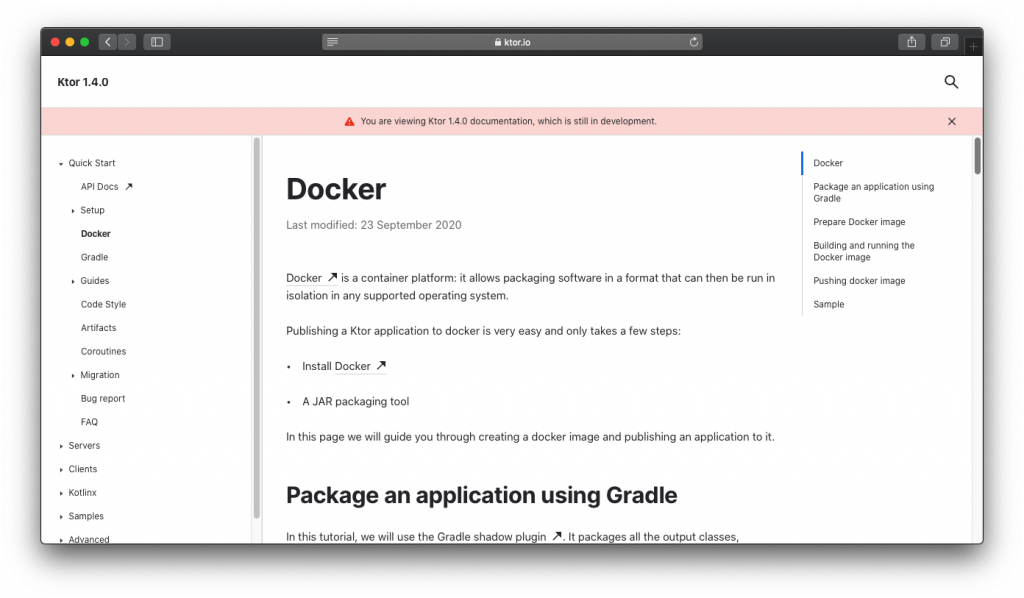Open the Artifacts page

(98, 328)
